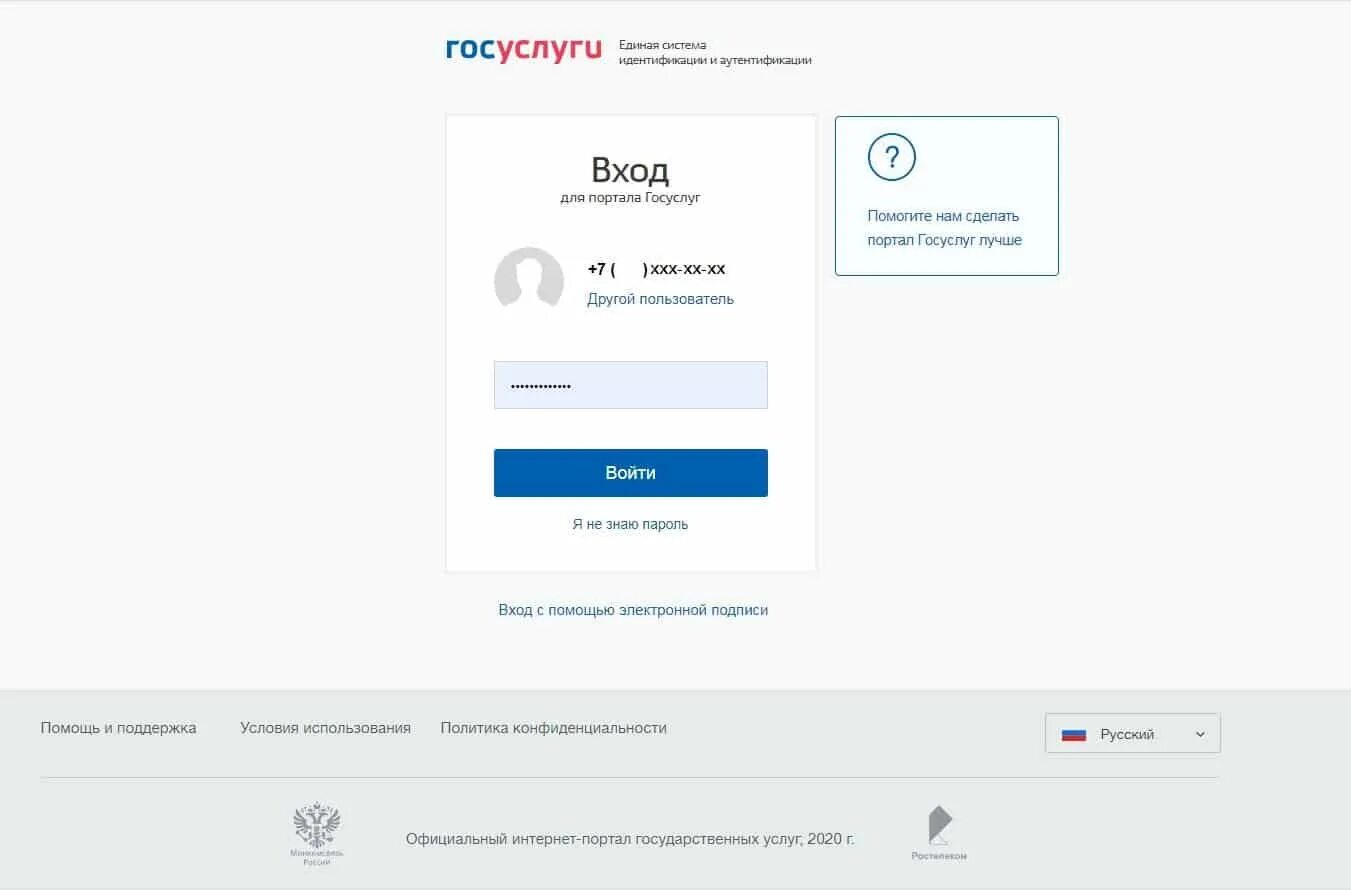
Task: Click the blue Войти button
Action: tap(631, 473)
